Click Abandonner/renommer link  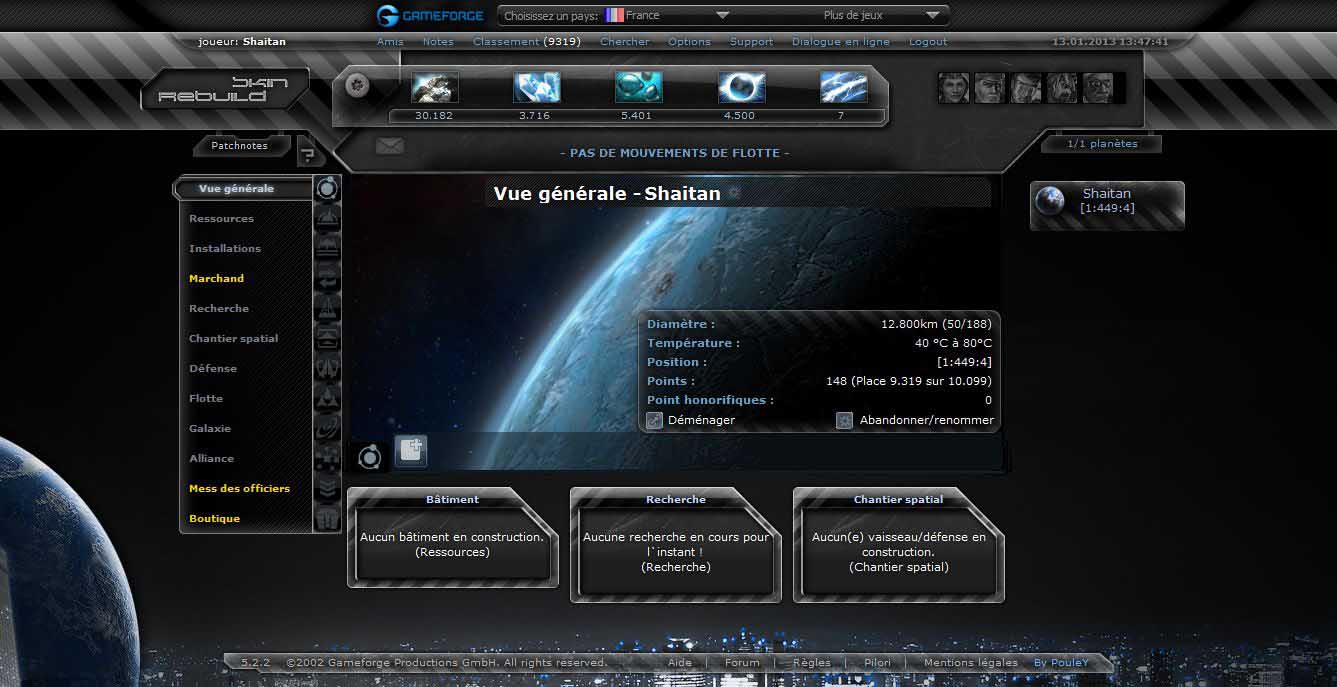pyautogui.click(x=927, y=420)
